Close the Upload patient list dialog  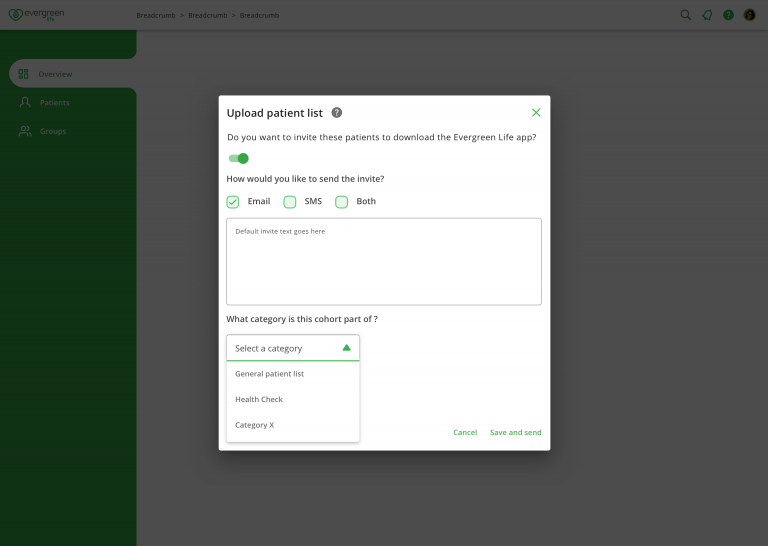click(536, 113)
